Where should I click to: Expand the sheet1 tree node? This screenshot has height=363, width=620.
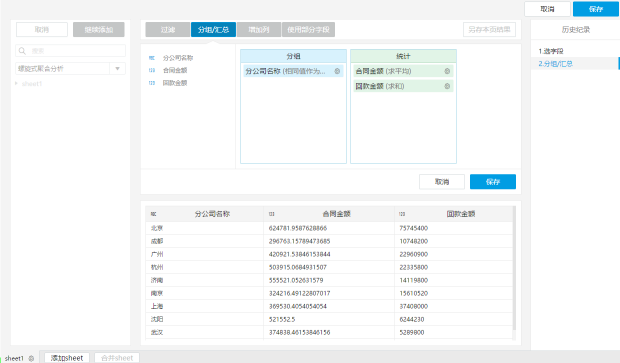16,83
